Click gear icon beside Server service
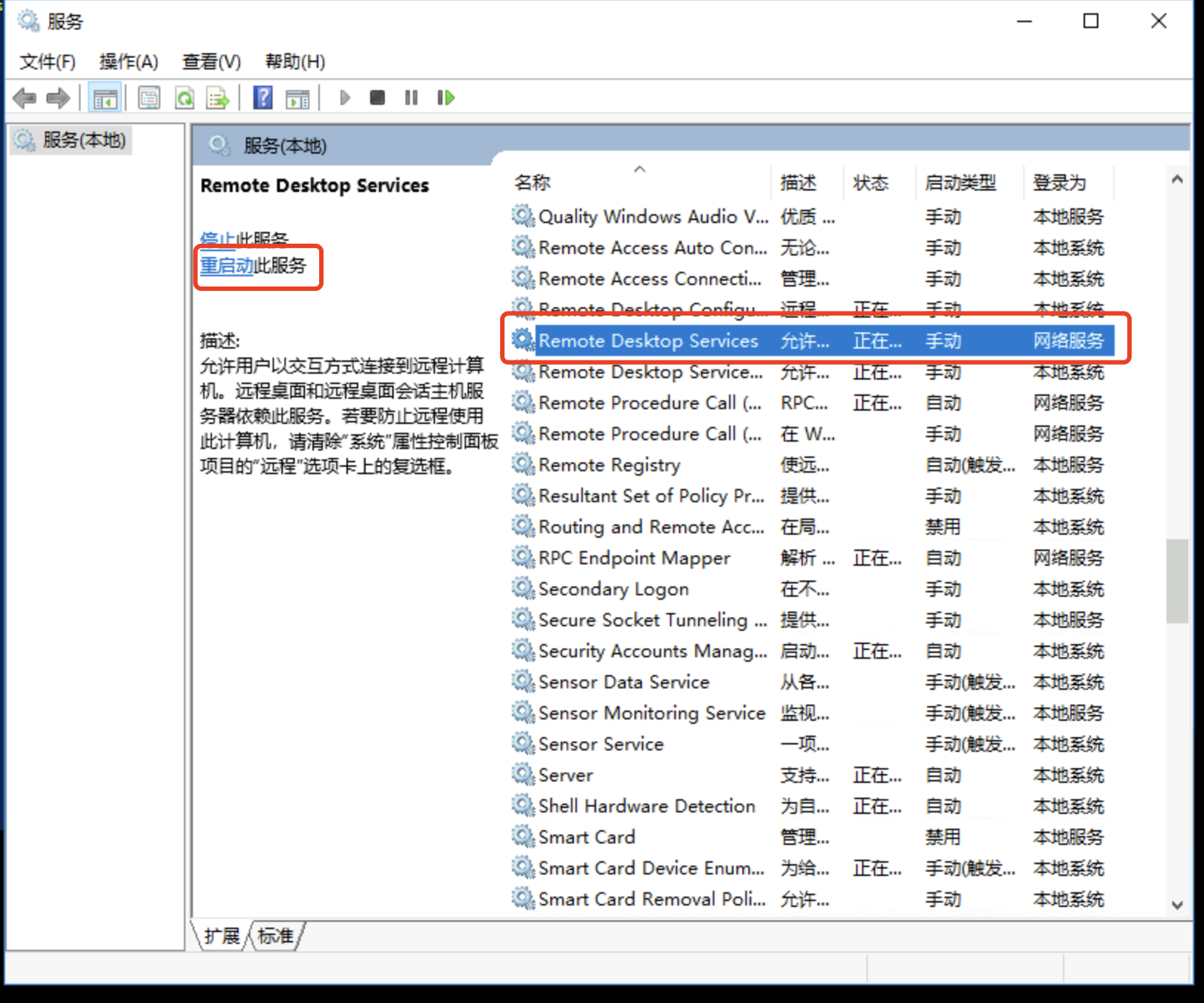1204x1003 pixels. click(x=523, y=775)
